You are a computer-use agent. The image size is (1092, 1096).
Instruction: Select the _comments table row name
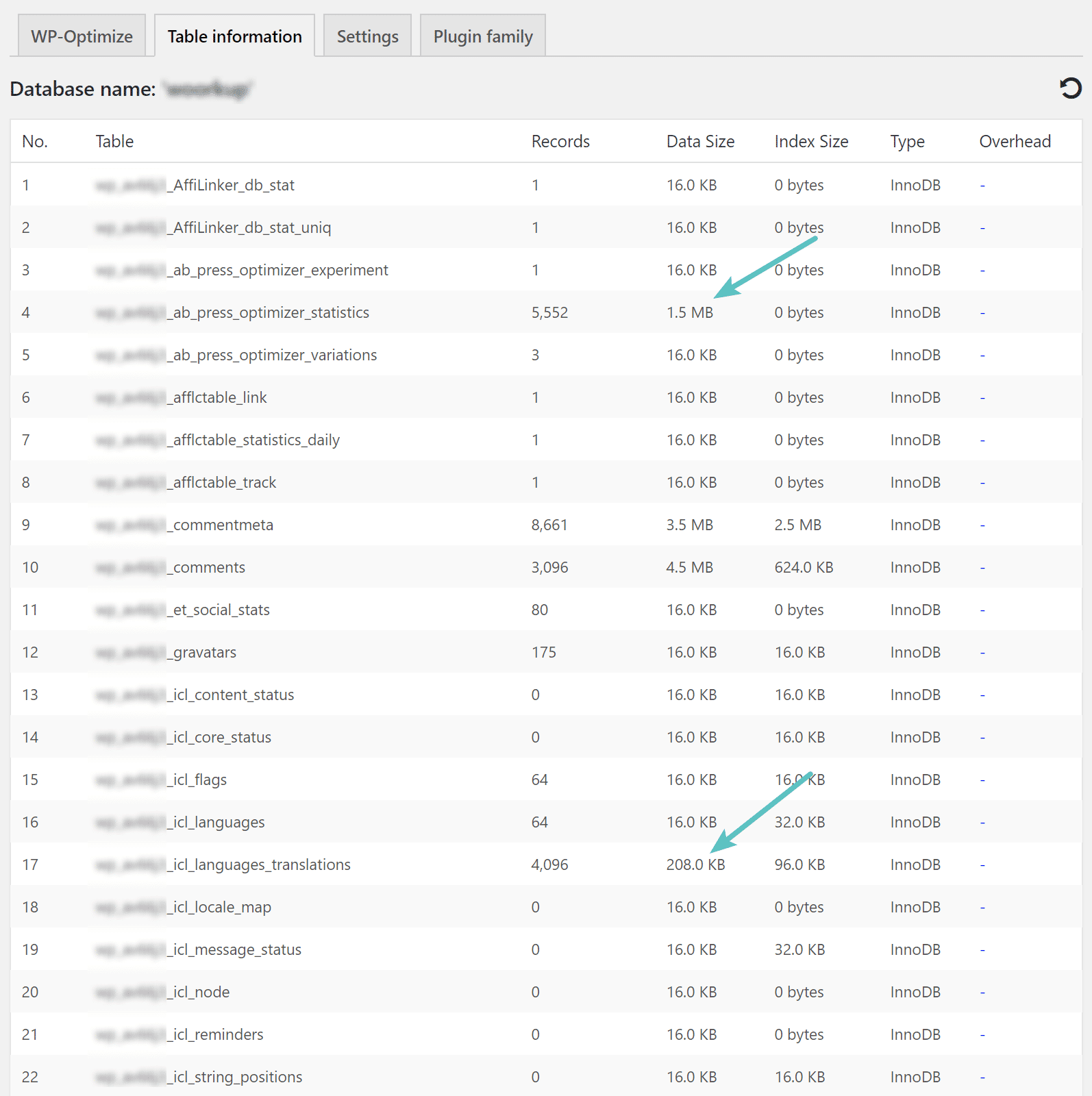pyautogui.click(x=208, y=567)
